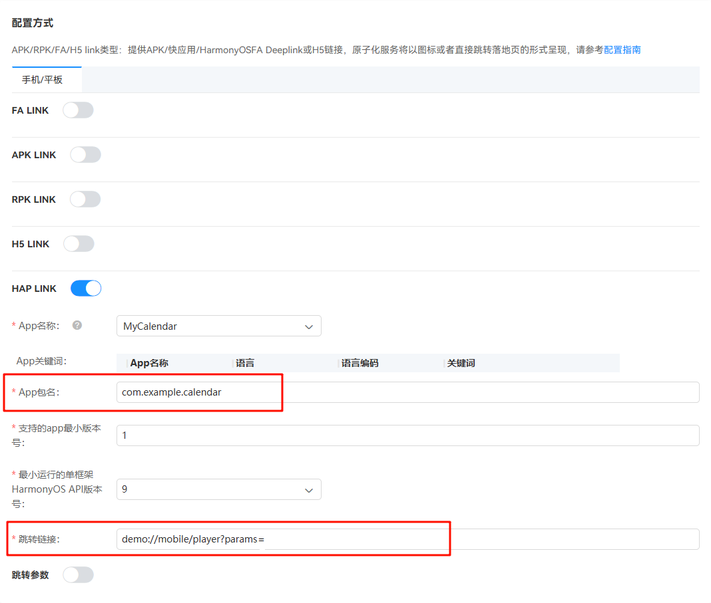Viewport: 711px width, 603px height.
Task: Click the 语言编码 column header
Action: [x=360, y=363]
